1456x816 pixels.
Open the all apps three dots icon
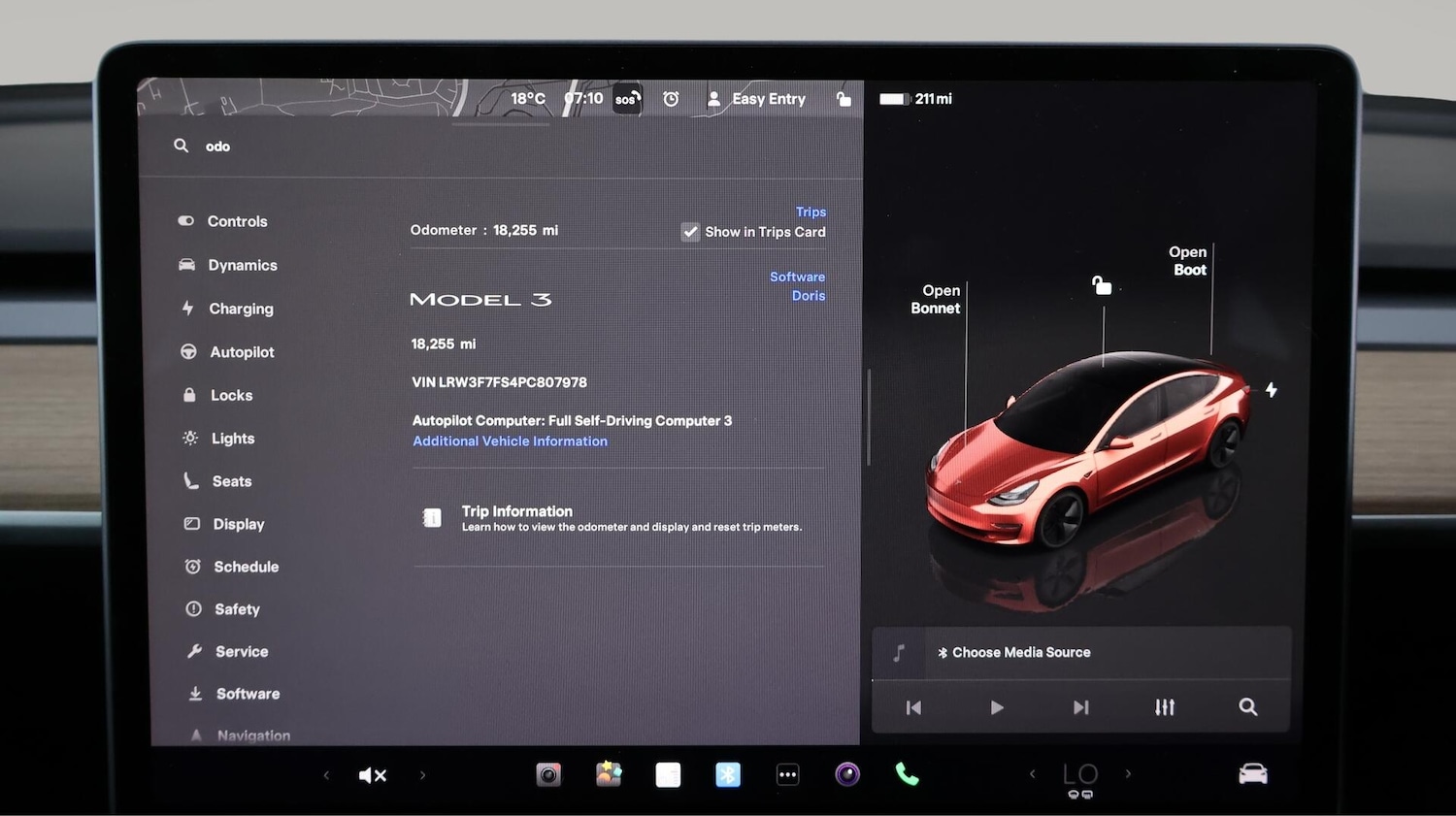tap(788, 774)
